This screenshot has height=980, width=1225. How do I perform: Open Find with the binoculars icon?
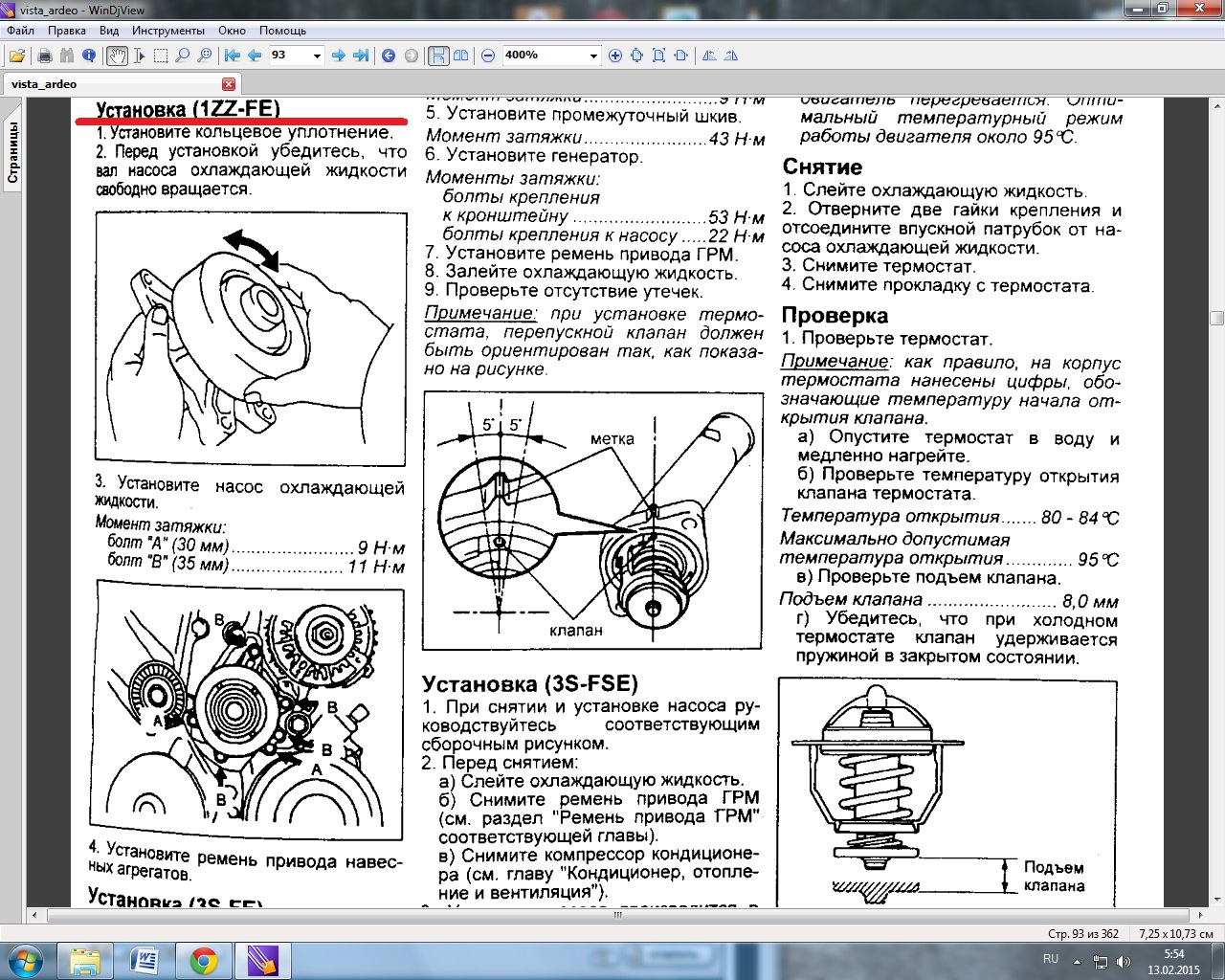(67, 56)
